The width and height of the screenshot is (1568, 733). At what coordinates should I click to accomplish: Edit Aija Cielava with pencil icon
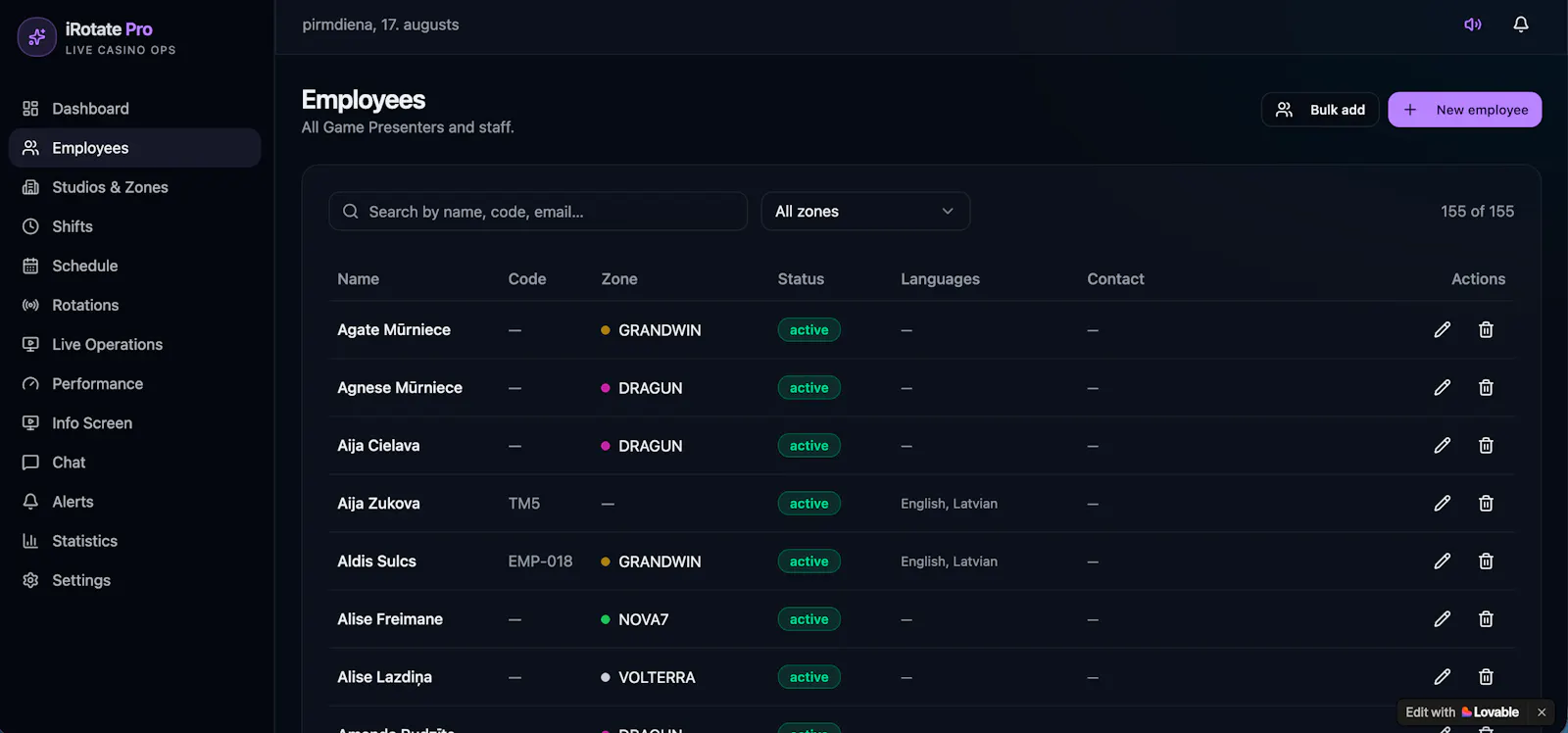pyautogui.click(x=1443, y=446)
